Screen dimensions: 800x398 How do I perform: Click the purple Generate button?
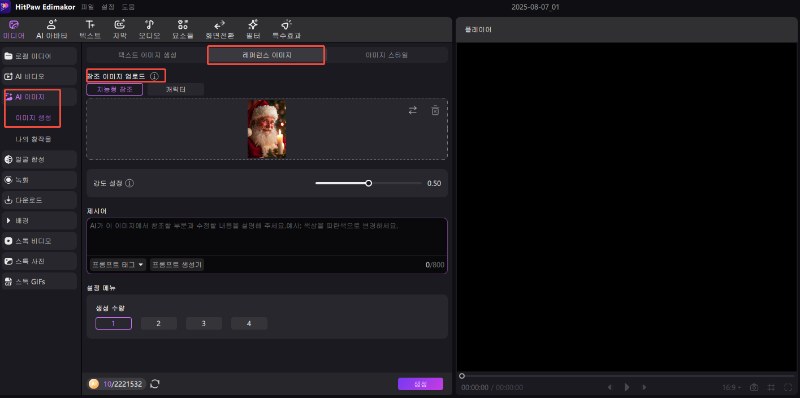point(420,384)
